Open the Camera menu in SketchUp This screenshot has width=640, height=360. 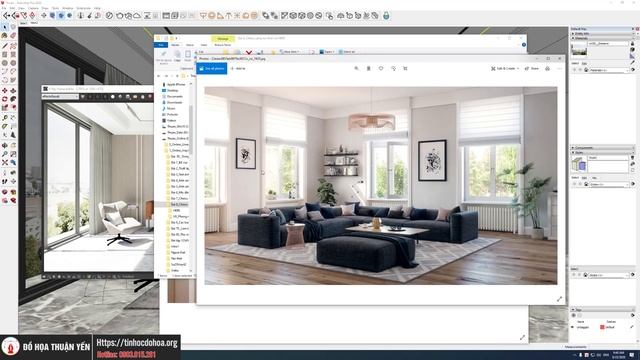[x=33, y=8]
